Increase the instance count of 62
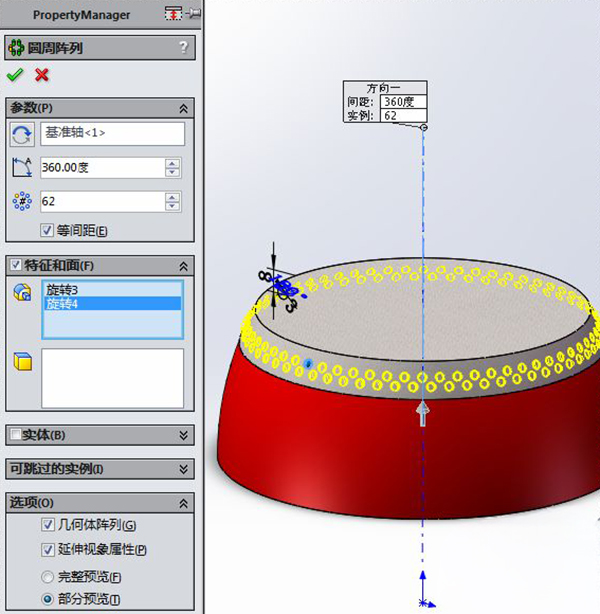Screen dimensions: 600x614 click(172, 197)
